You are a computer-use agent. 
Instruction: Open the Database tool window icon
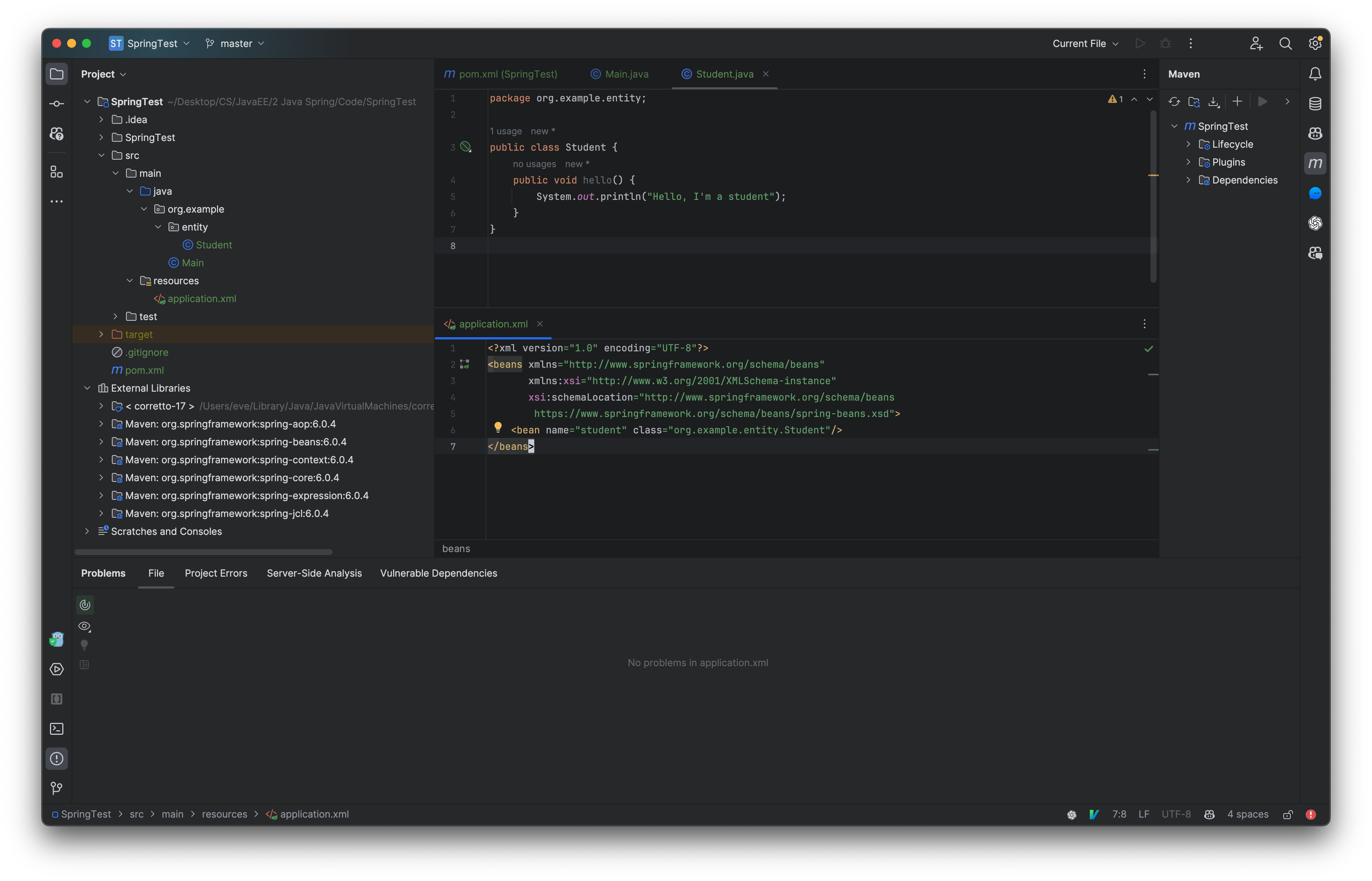pos(1315,104)
